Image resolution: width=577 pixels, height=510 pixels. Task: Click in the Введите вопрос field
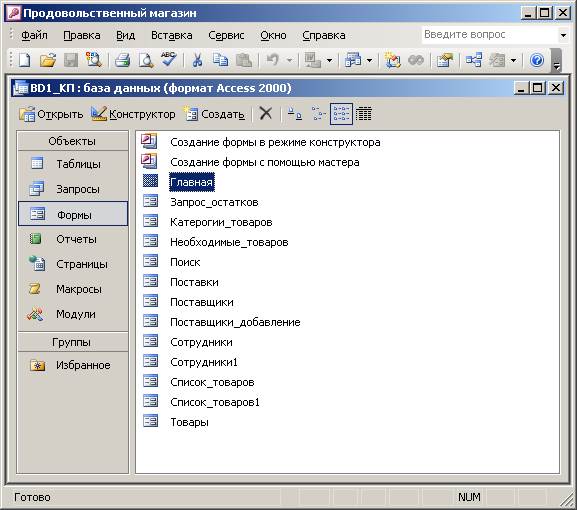[x=489, y=35]
